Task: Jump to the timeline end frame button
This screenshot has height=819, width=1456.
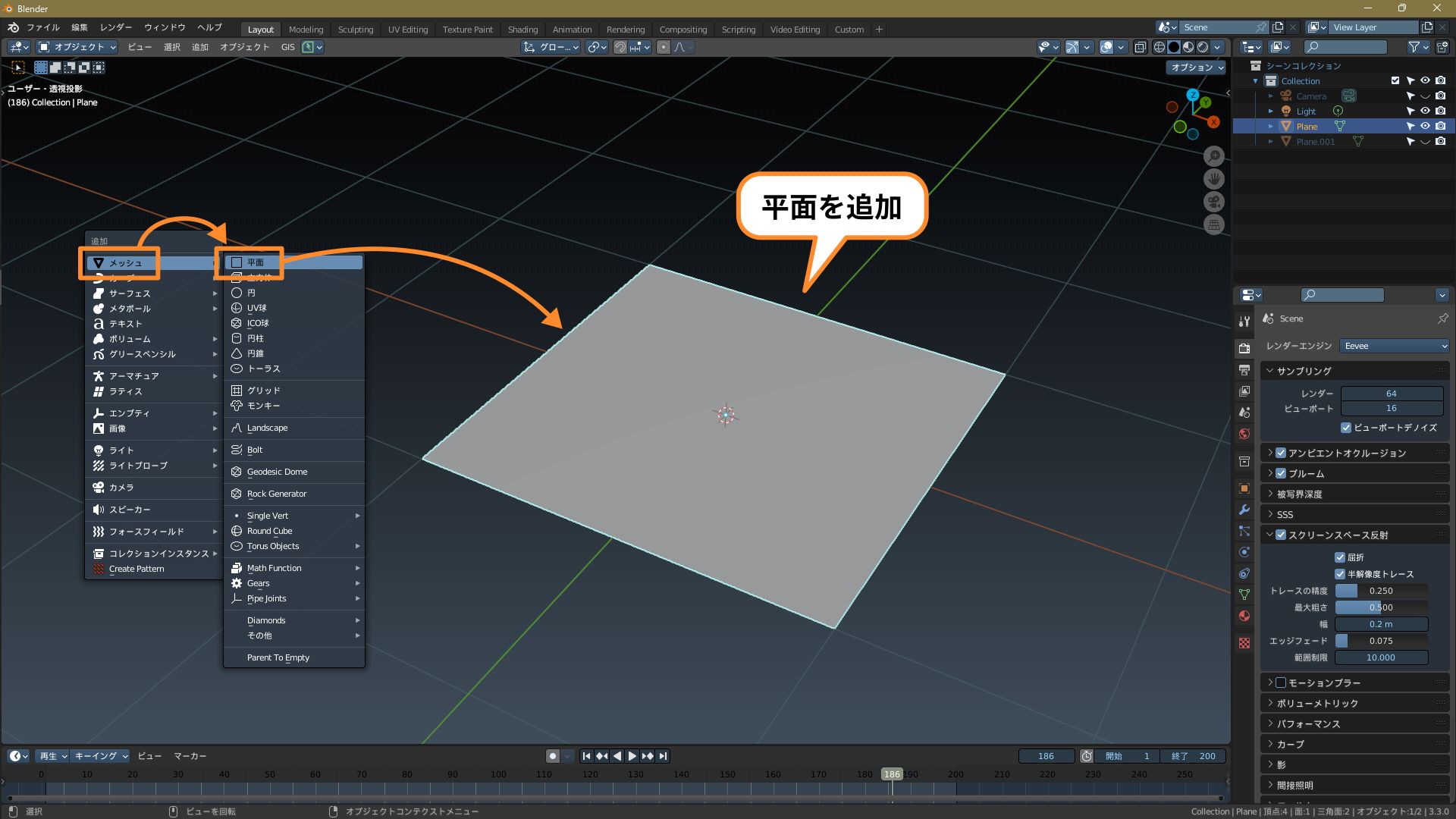Action: point(664,756)
